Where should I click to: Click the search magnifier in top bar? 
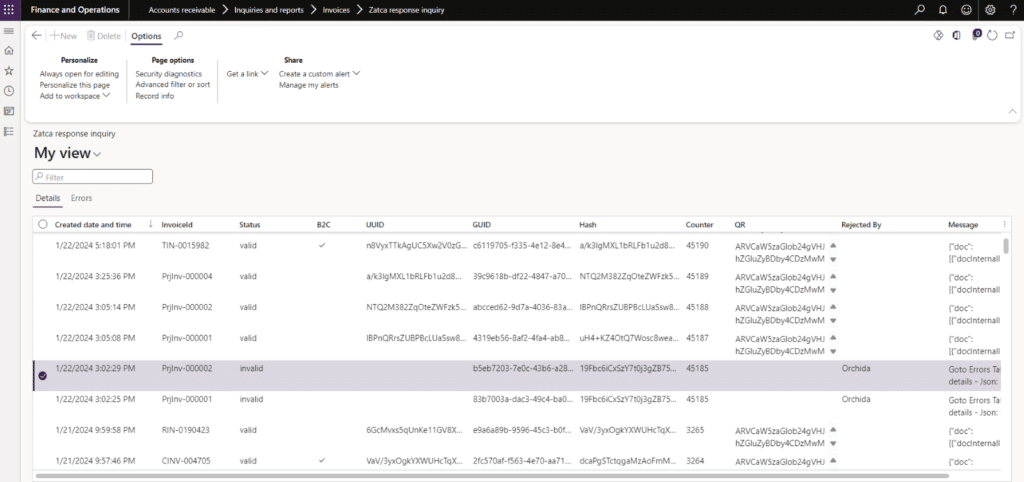coord(920,10)
